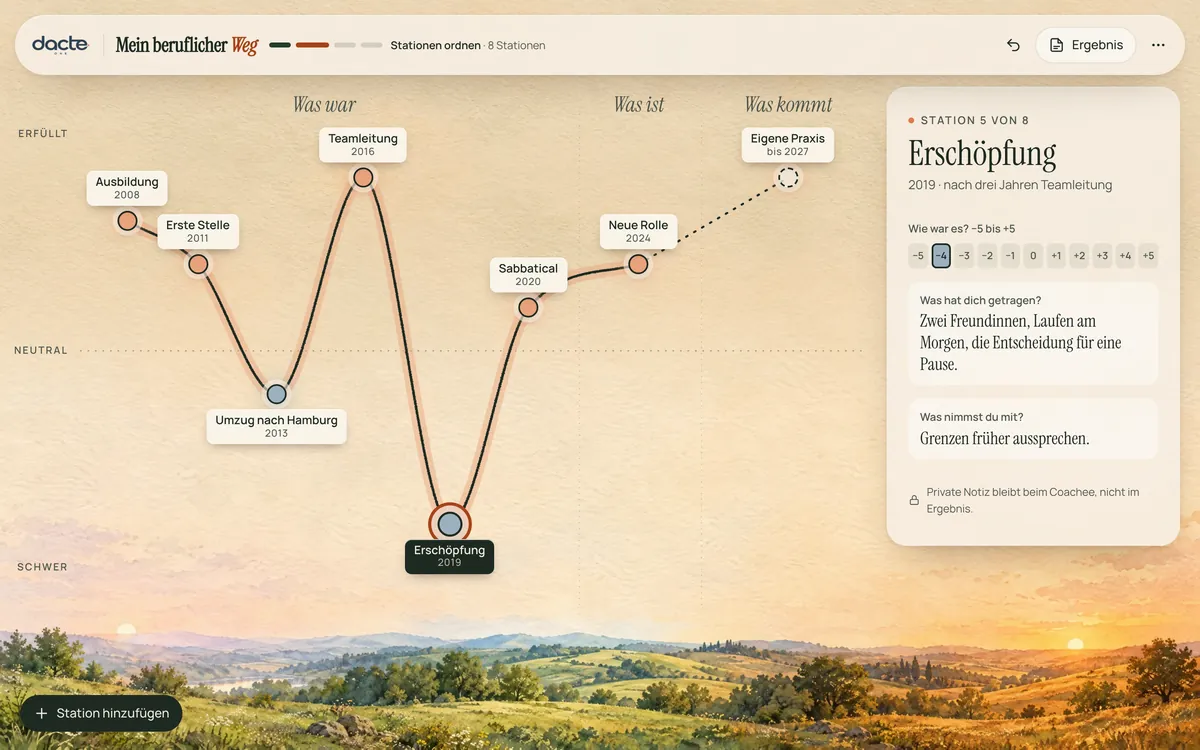Image resolution: width=1200 pixels, height=750 pixels.
Task: Click the 'Mein beruflicher Weg' title
Action: click(187, 45)
